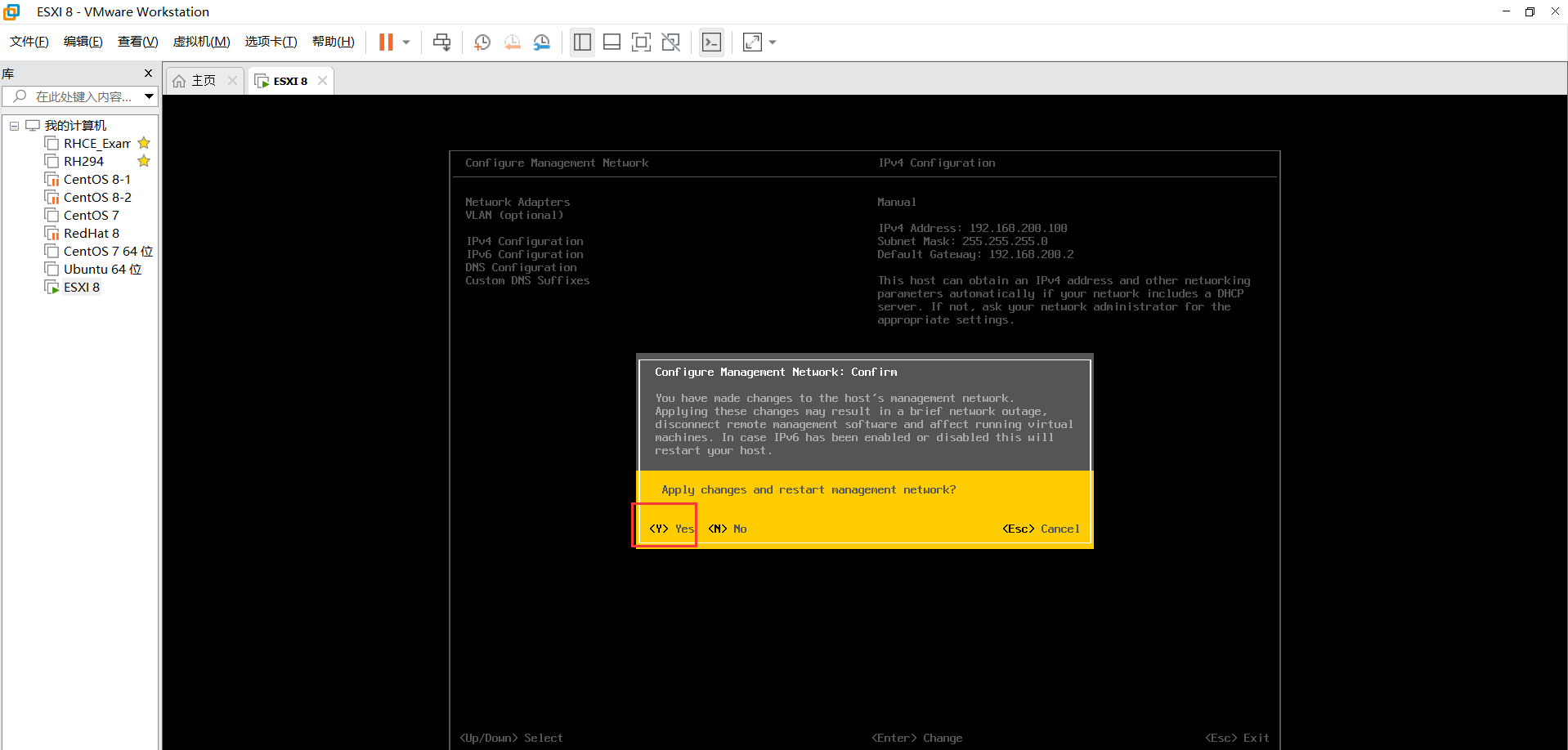This screenshot has height=750, width=1568.
Task: Take a snapshot of the virtual machine
Action: click(x=482, y=42)
